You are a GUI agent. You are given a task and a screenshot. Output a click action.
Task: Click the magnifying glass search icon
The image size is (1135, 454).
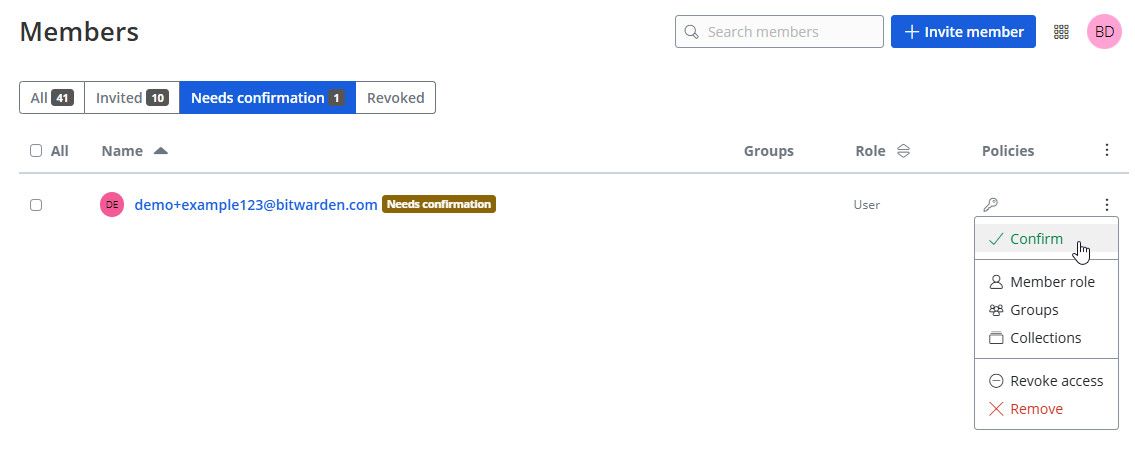coord(691,32)
